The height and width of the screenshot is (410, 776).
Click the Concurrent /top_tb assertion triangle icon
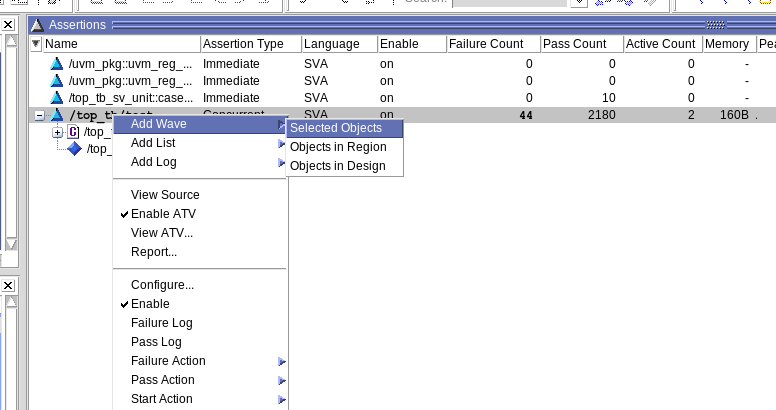[57, 115]
